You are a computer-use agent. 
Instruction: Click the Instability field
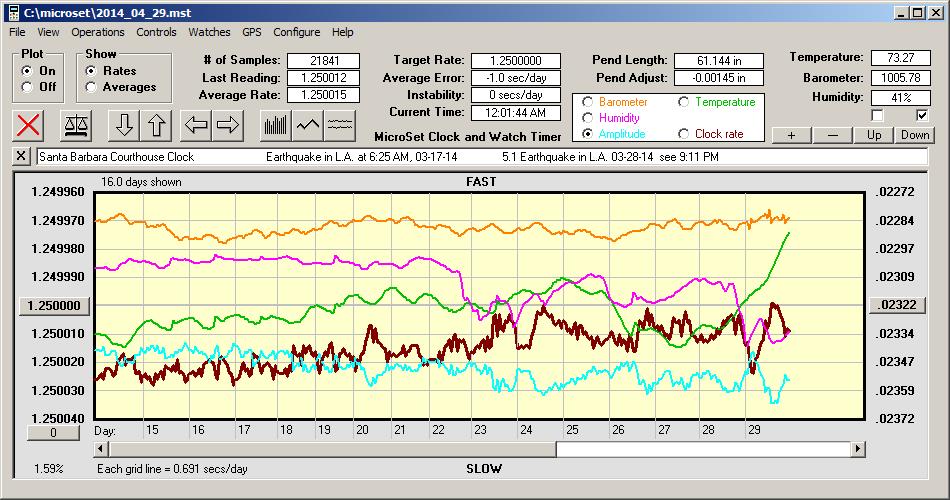(x=516, y=95)
